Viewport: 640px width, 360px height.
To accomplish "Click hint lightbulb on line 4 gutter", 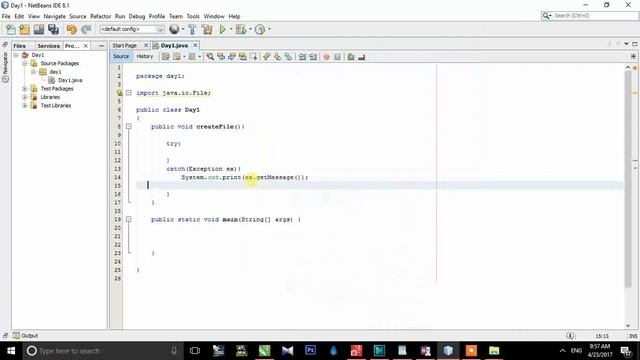I will point(120,93).
